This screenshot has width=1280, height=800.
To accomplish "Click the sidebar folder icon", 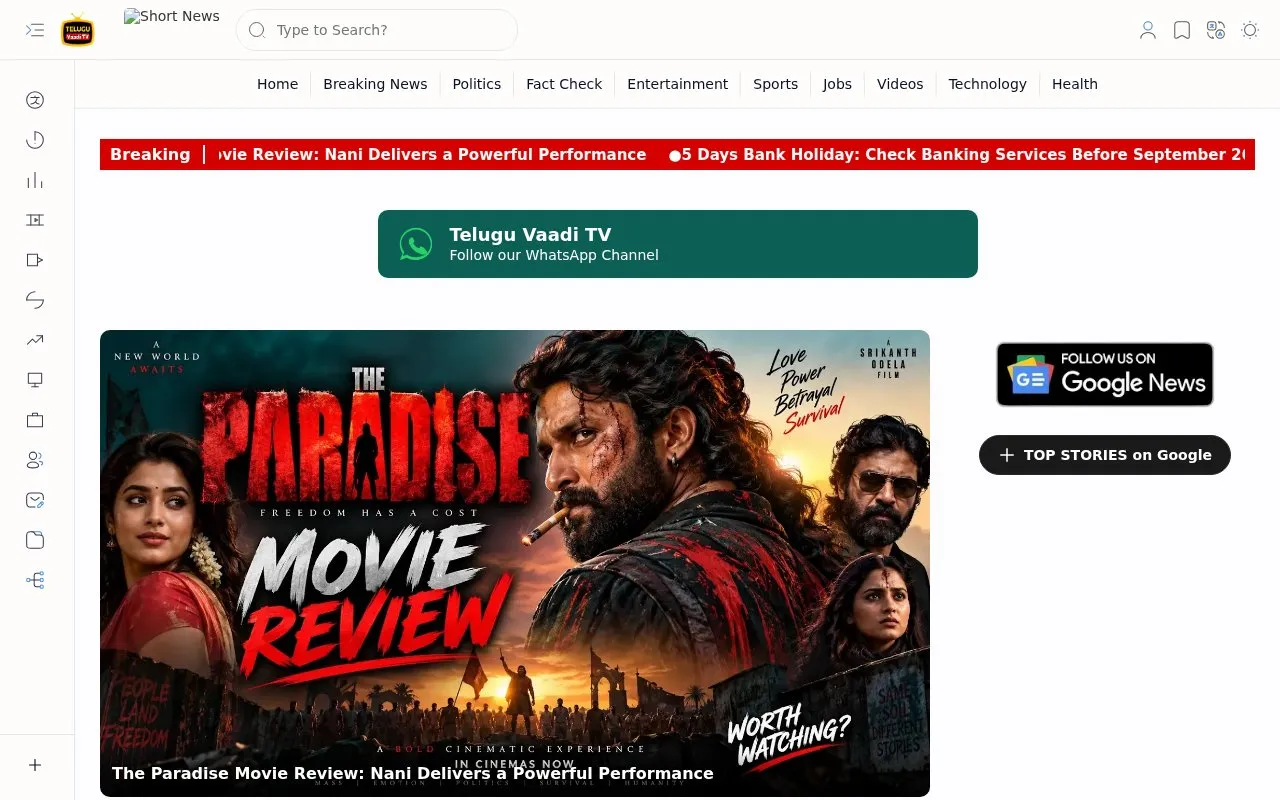I will point(35,540).
